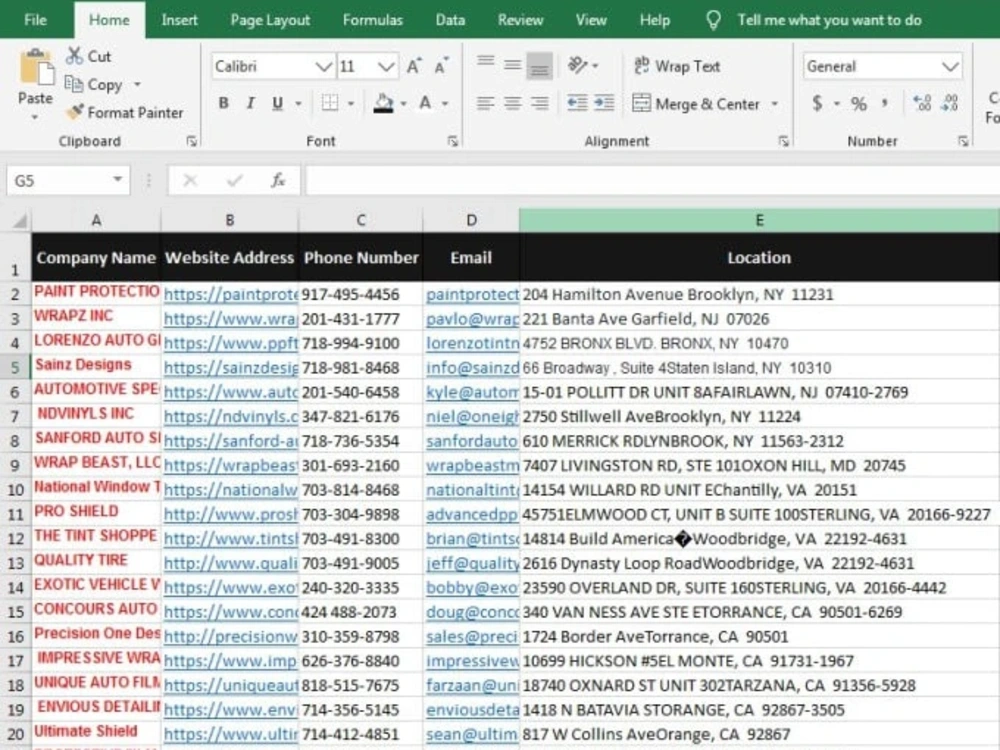Select Top Align icon
The height and width of the screenshot is (750, 1000).
click(485, 64)
